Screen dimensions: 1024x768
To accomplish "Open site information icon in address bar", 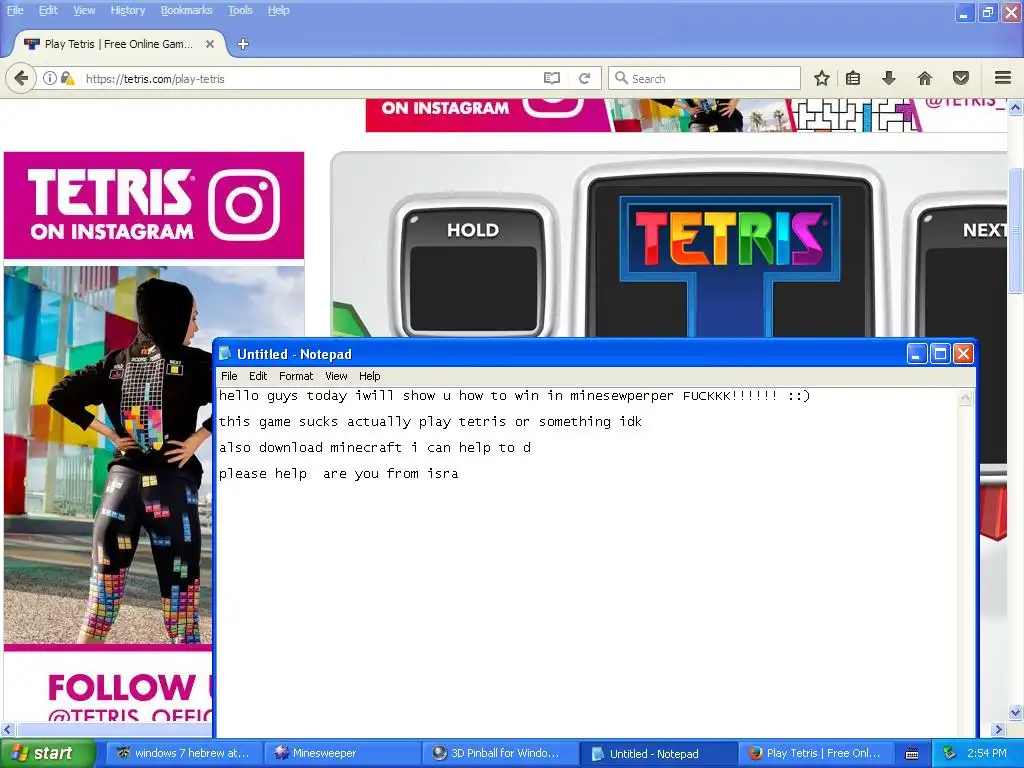I will 50,78.
